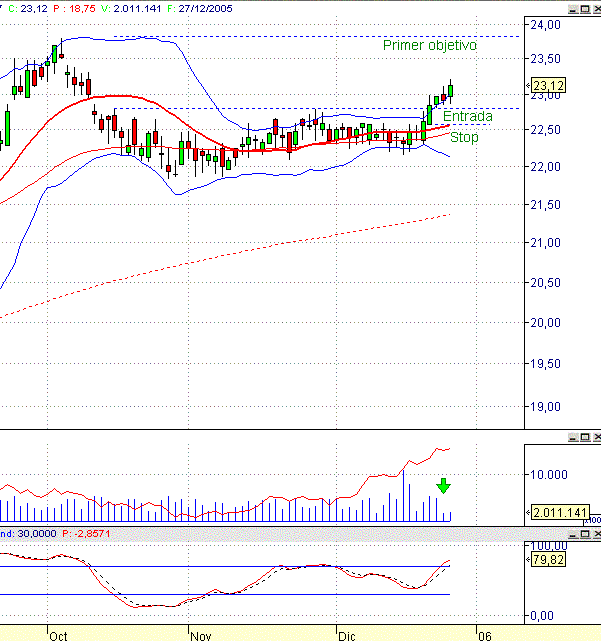Click the 'P : 18,75' value in header
Image resolution: width=601 pixels, height=641 pixels.
[74, 9]
